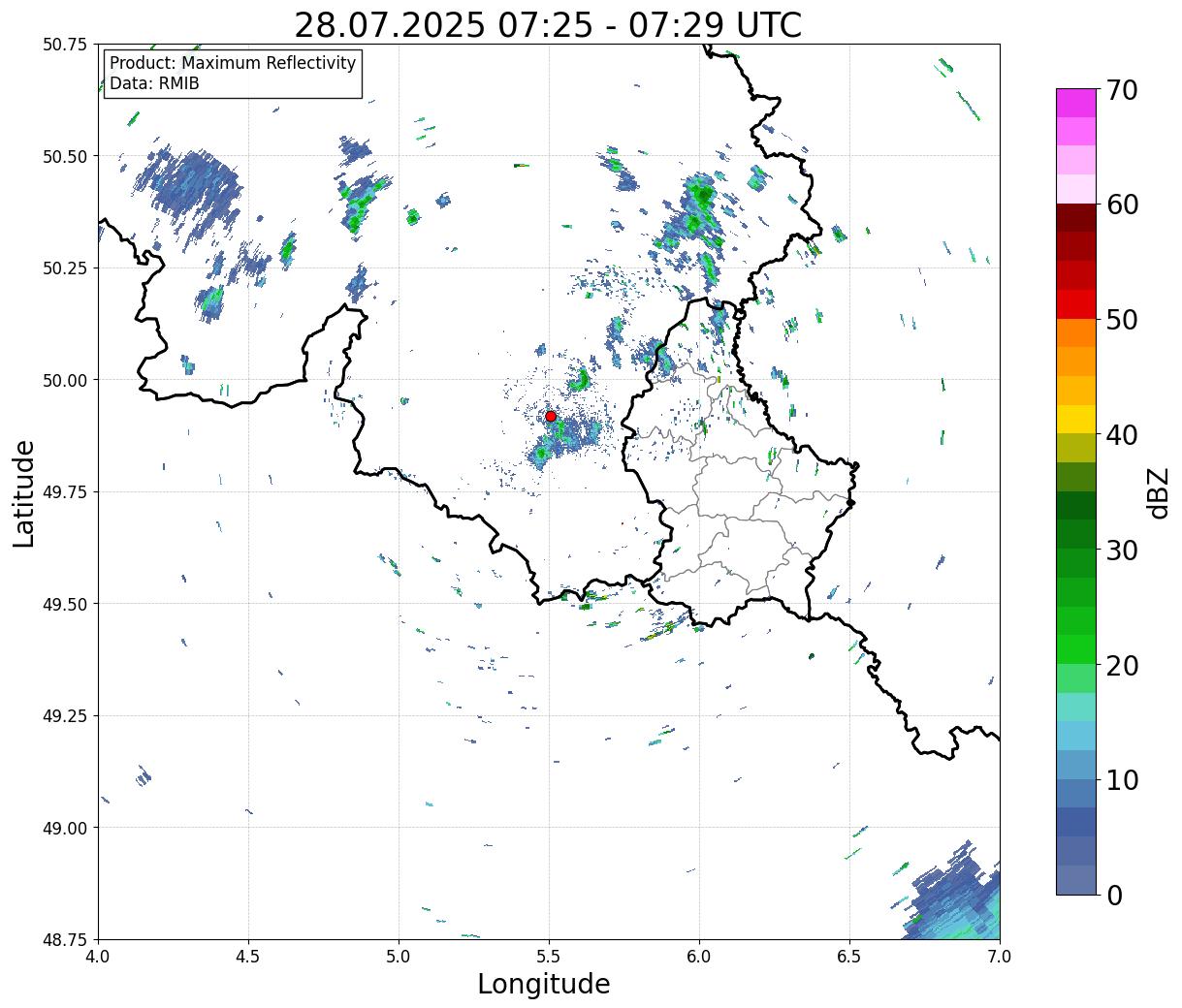Image resolution: width=1182 pixels, height=1008 pixels.
Task: Click the 49.75 latitude tick label
Action: (x=65, y=492)
